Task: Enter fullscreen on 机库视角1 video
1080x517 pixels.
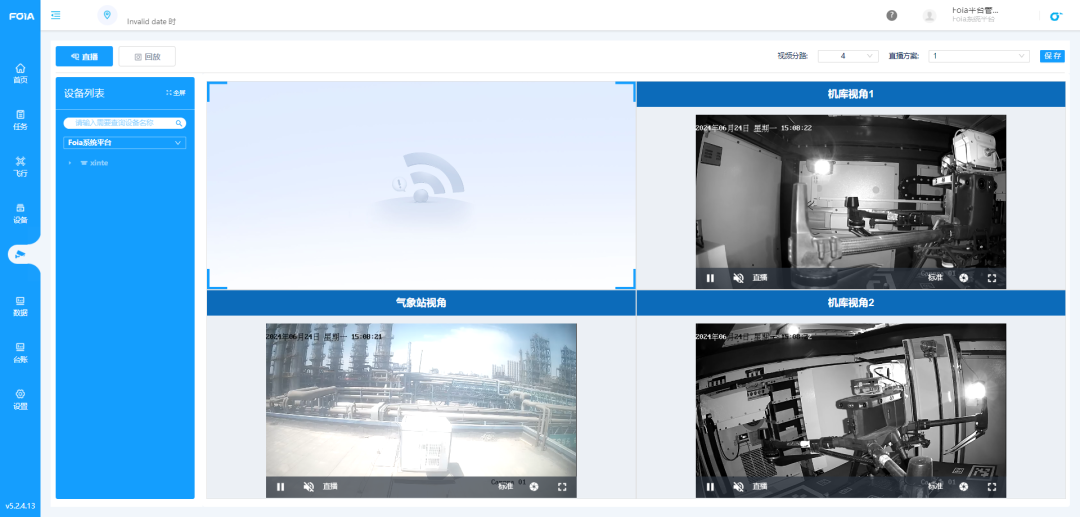Action: [992, 278]
